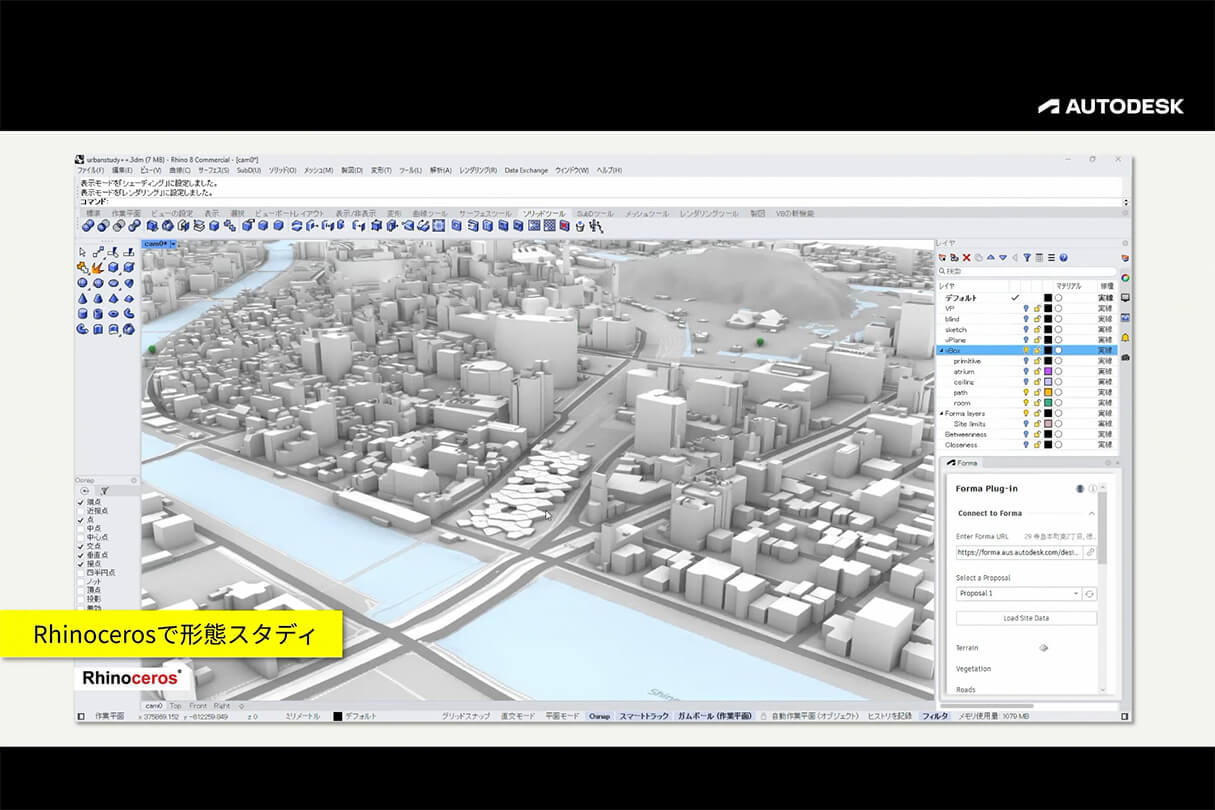Click the explode tool icon

coord(98,267)
